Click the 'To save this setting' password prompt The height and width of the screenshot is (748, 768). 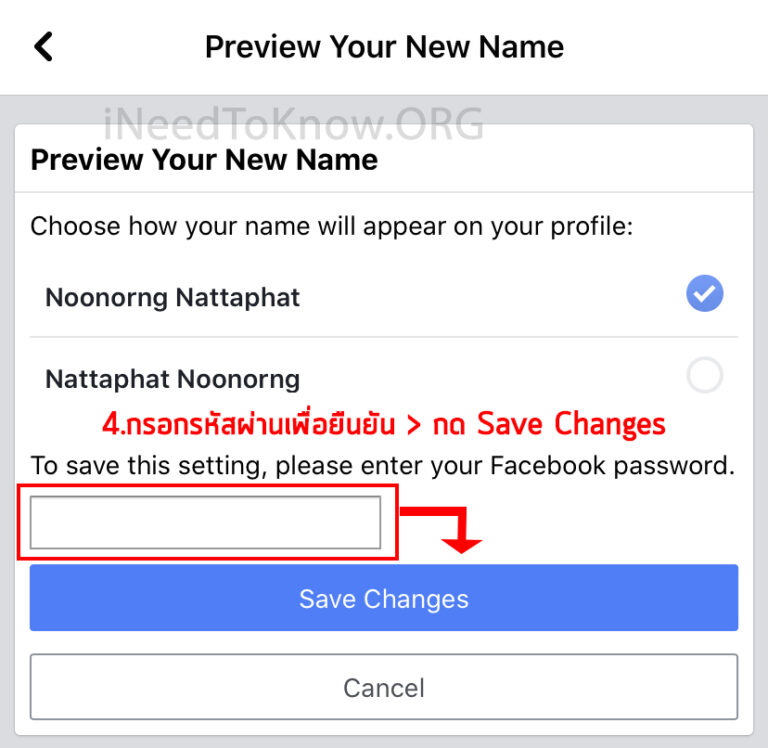click(x=382, y=465)
